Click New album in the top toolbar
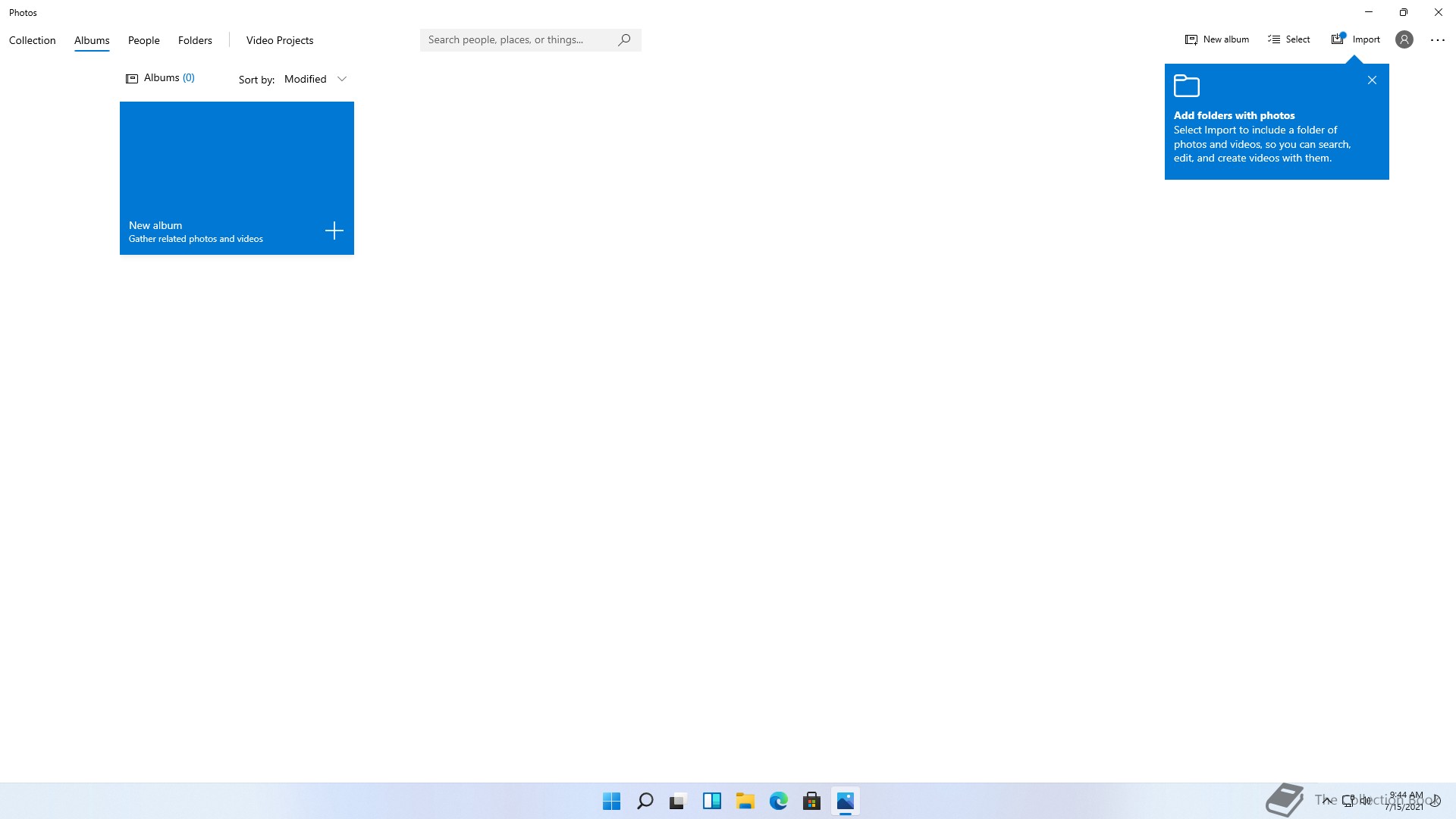This screenshot has width=1456, height=819. click(1216, 39)
